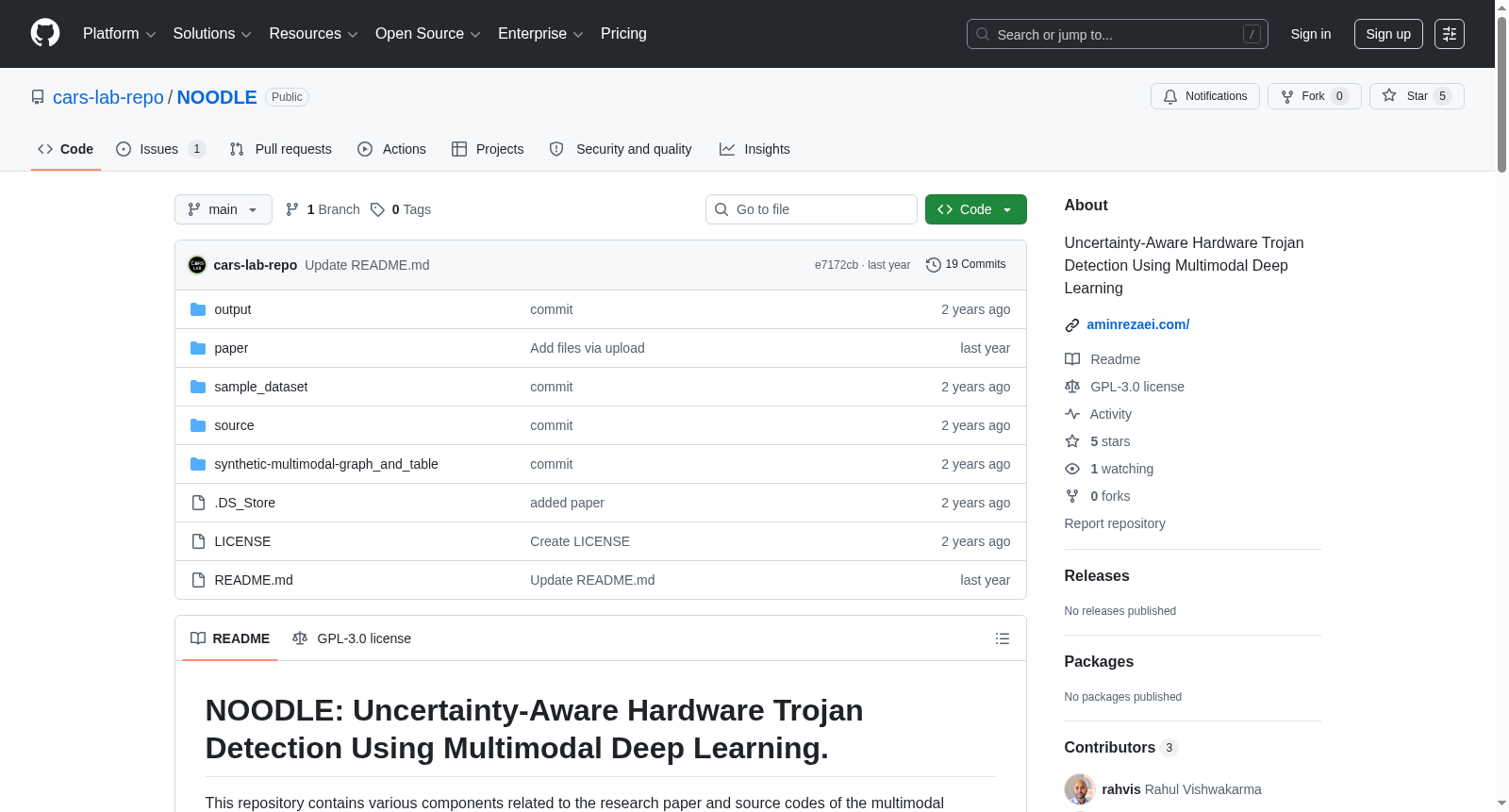Click the Sign up button
The width and height of the screenshot is (1509, 812).
(x=1388, y=34)
